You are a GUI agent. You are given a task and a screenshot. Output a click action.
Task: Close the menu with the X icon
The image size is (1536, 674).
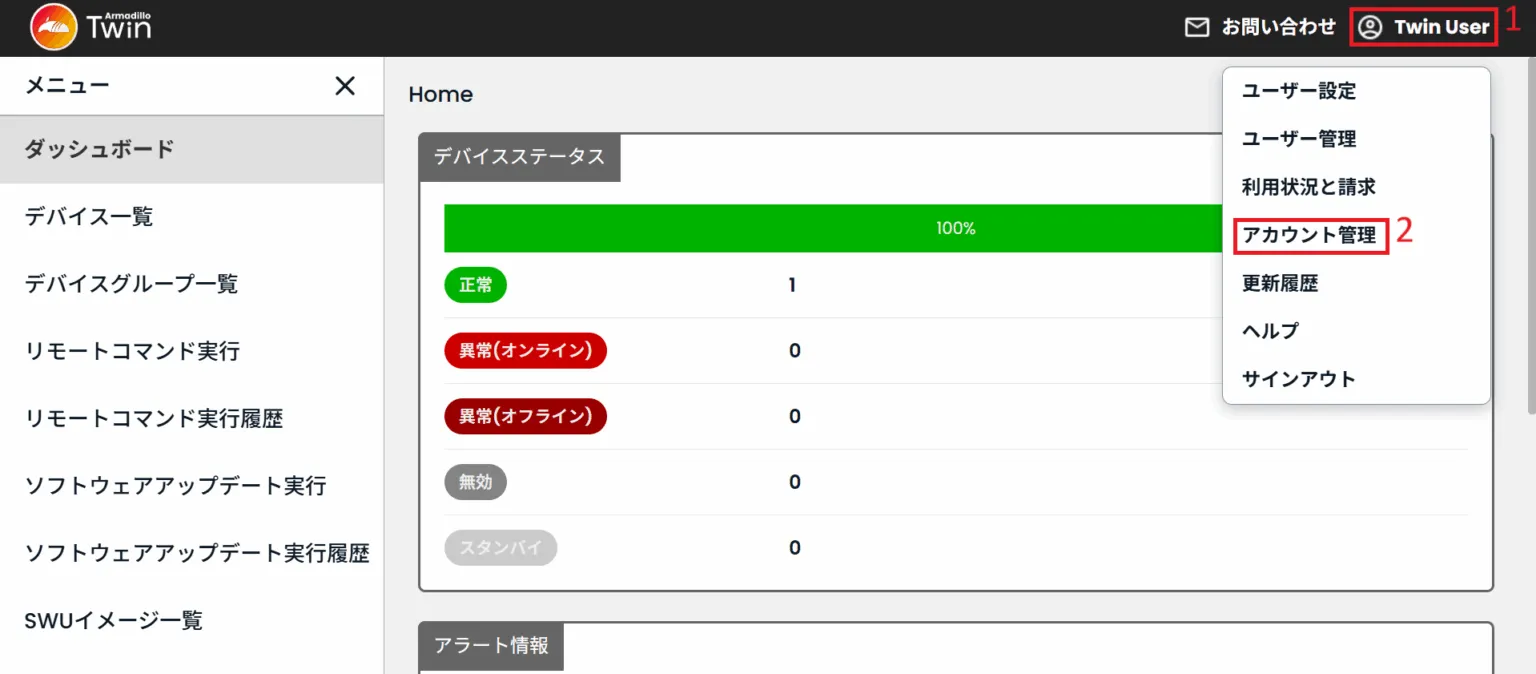point(344,86)
